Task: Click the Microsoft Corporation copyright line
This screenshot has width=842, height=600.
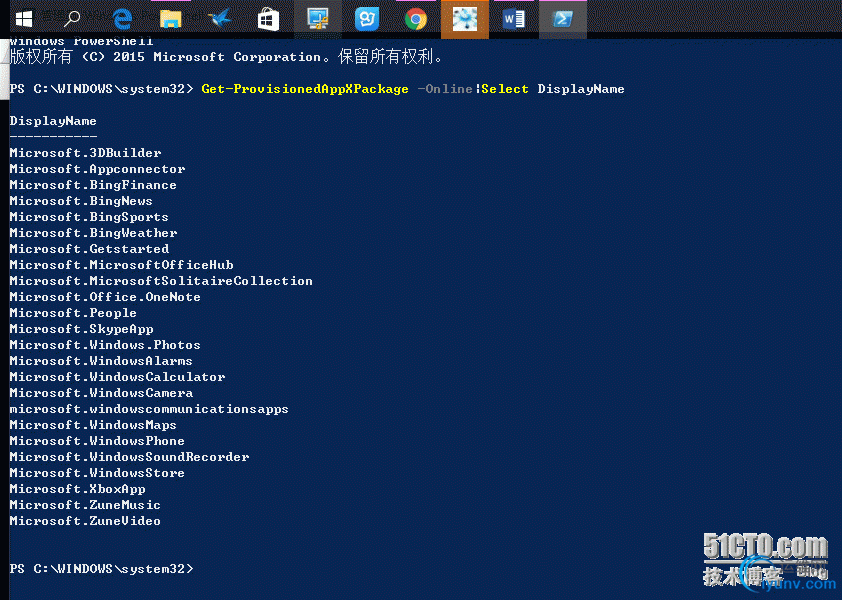Action: click(x=227, y=57)
